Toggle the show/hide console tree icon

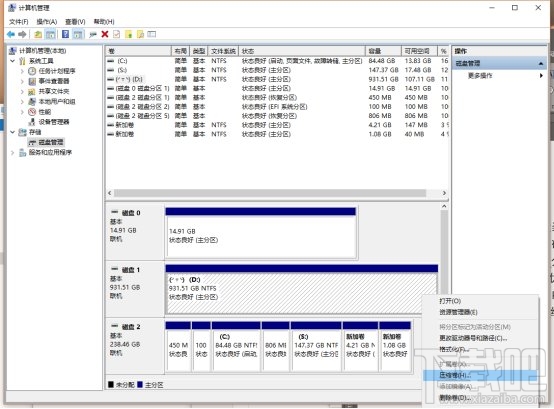[x=51, y=34]
